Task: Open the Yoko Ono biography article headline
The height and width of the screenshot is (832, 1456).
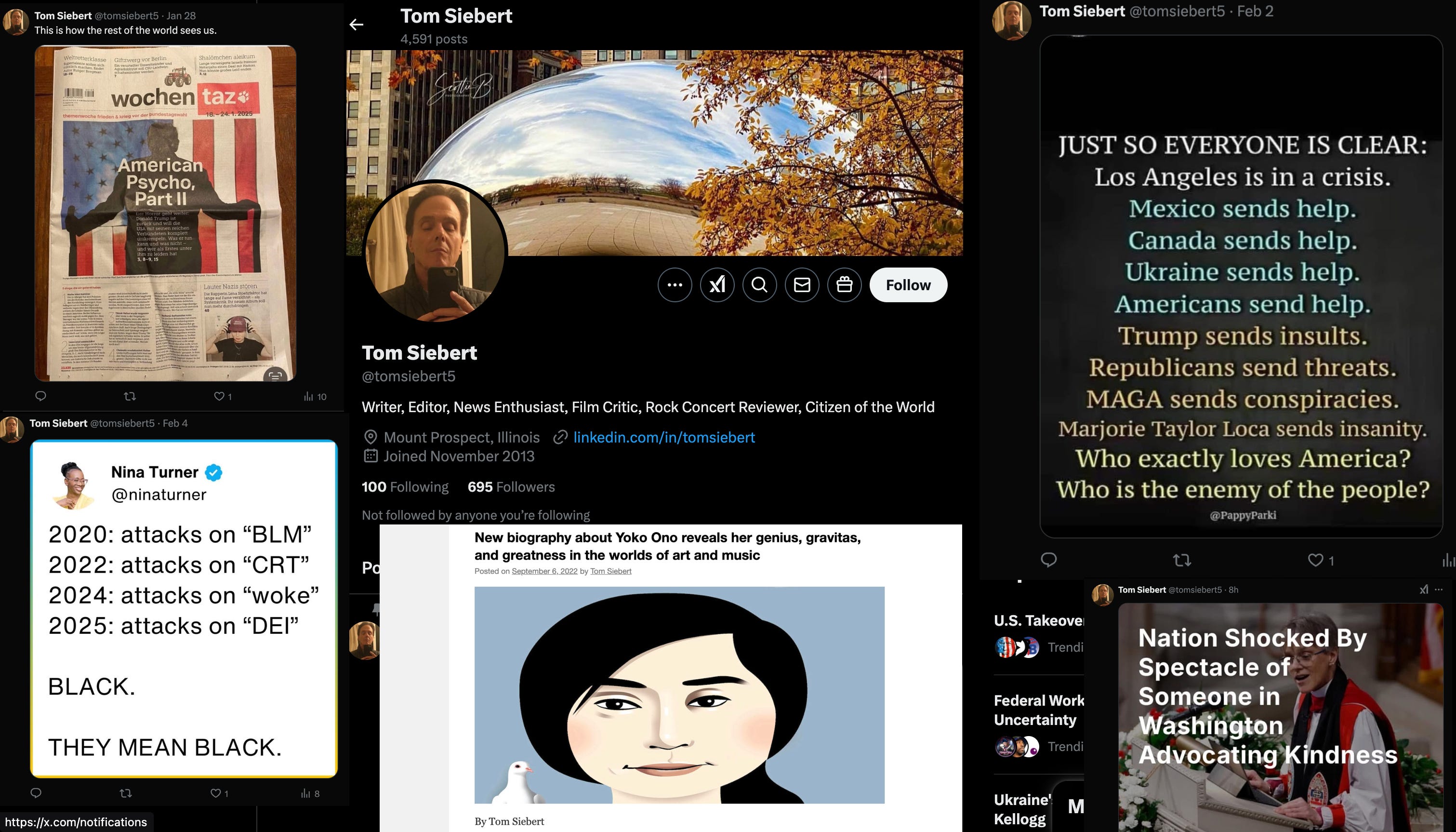Action: coord(667,546)
